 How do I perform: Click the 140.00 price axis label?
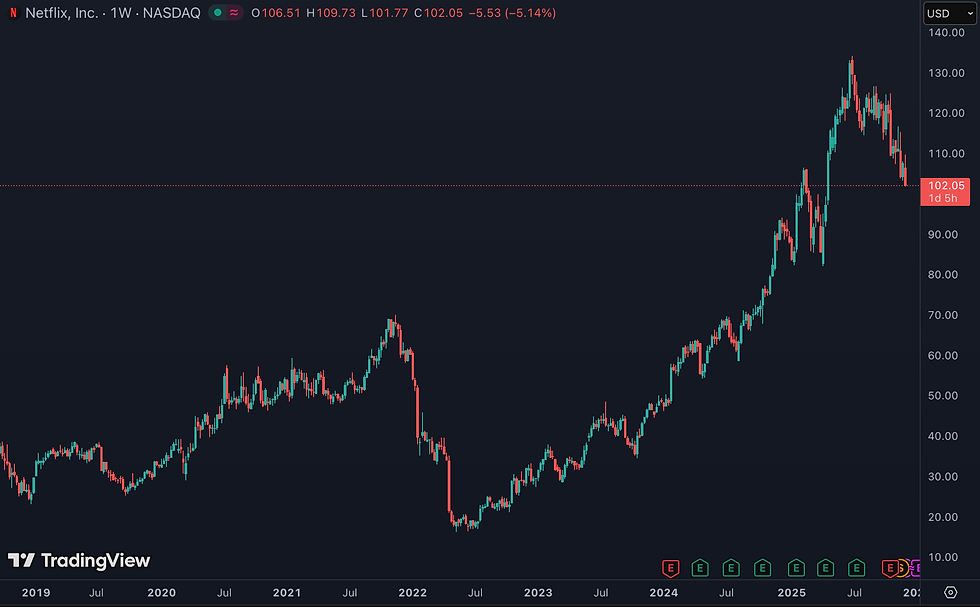click(x=946, y=33)
